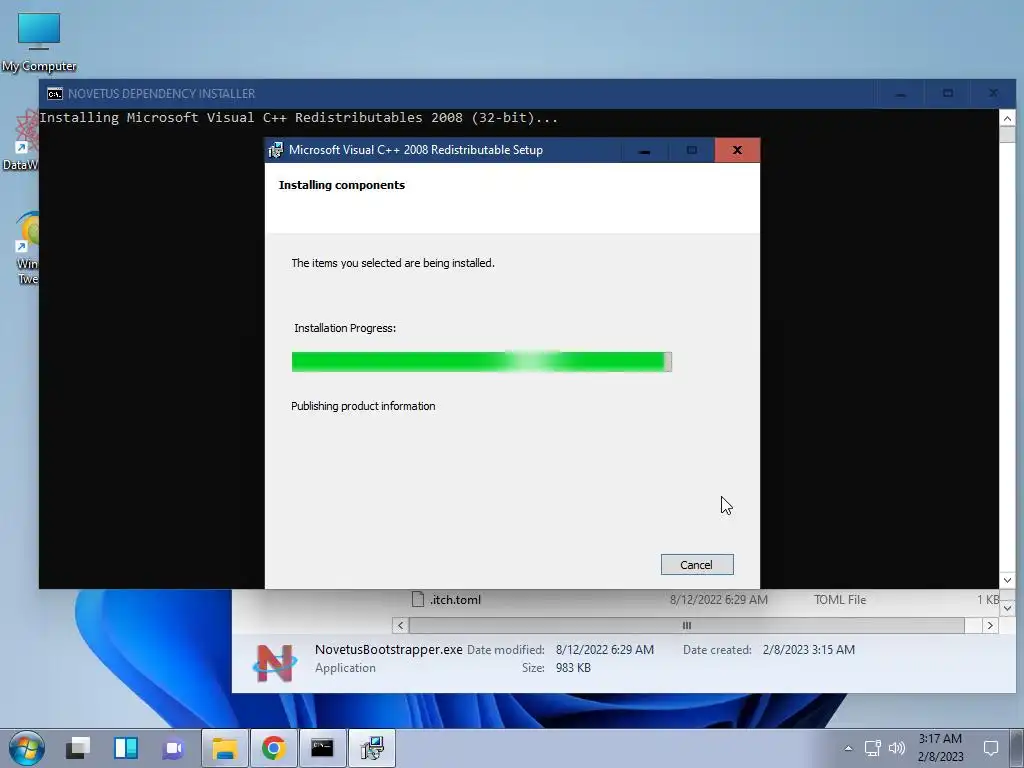
Task: Open My Computer desktop icon
Action: click(x=39, y=41)
